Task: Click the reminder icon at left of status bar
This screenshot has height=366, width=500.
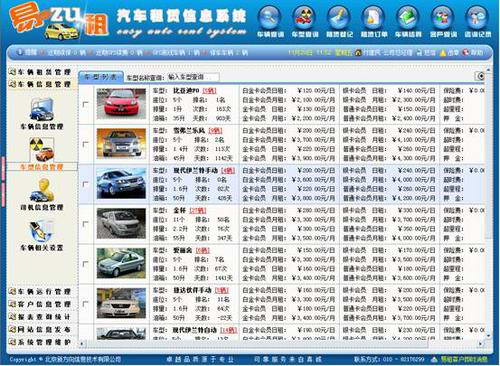Action: [x=19, y=52]
